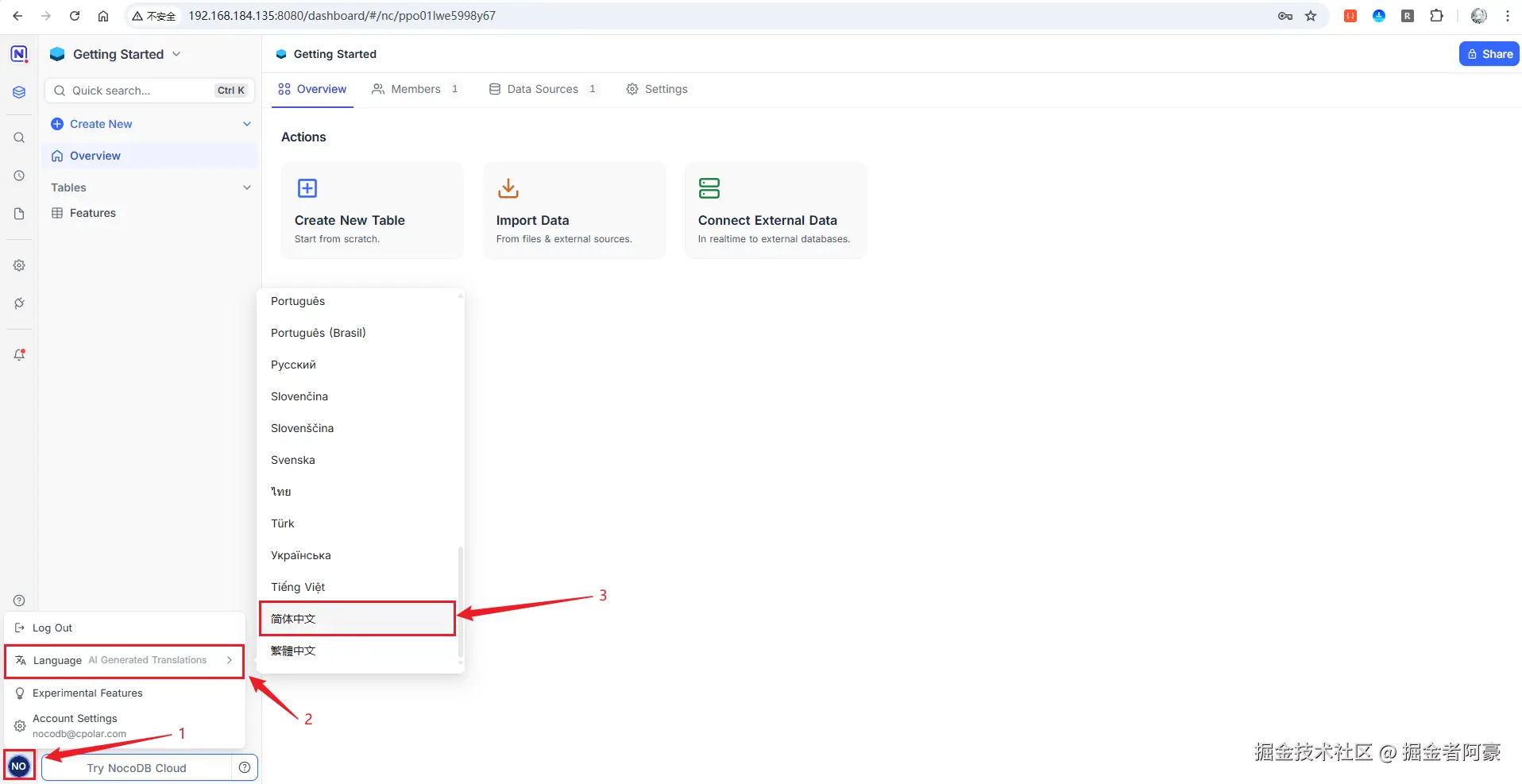Click the Connect External Data card
Image resolution: width=1522 pixels, height=784 pixels.
[x=776, y=210]
